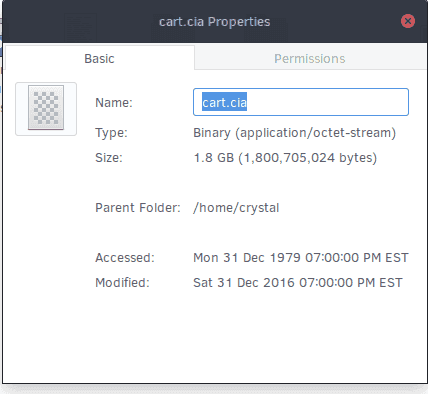Click the Size: label
The height and width of the screenshot is (394, 428).
click(x=109, y=158)
